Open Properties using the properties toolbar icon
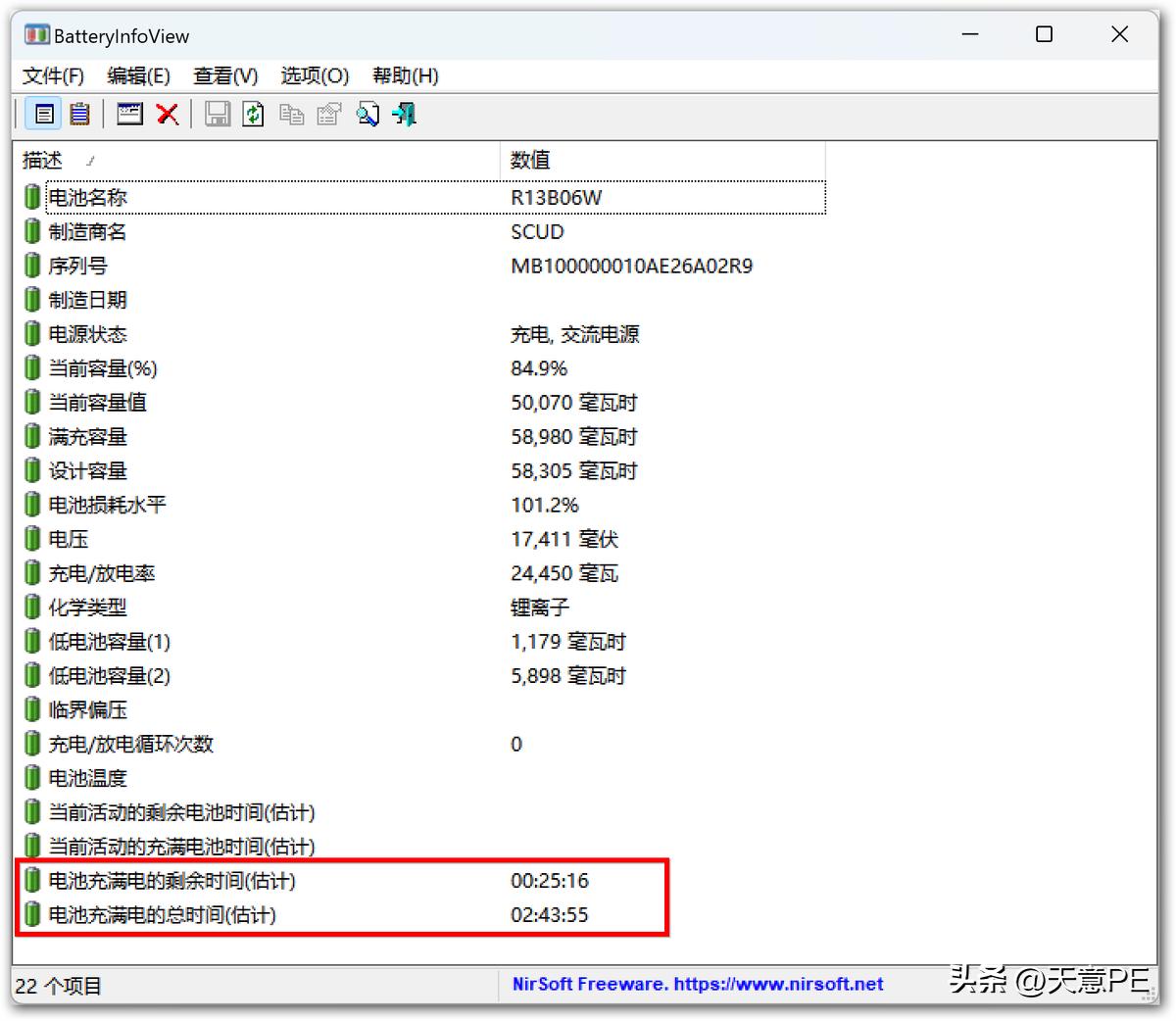The image size is (1176, 1021). pyautogui.click(x=328, y=114)
